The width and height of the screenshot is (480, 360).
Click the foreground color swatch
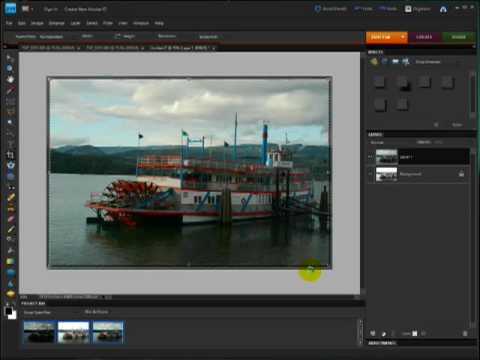click(8, 311)
